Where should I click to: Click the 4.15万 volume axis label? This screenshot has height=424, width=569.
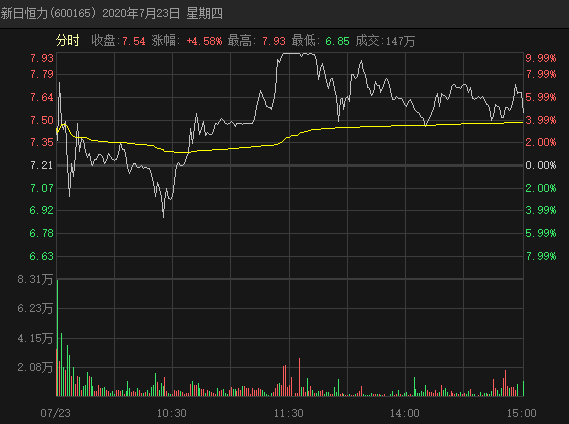coord(35,338)
